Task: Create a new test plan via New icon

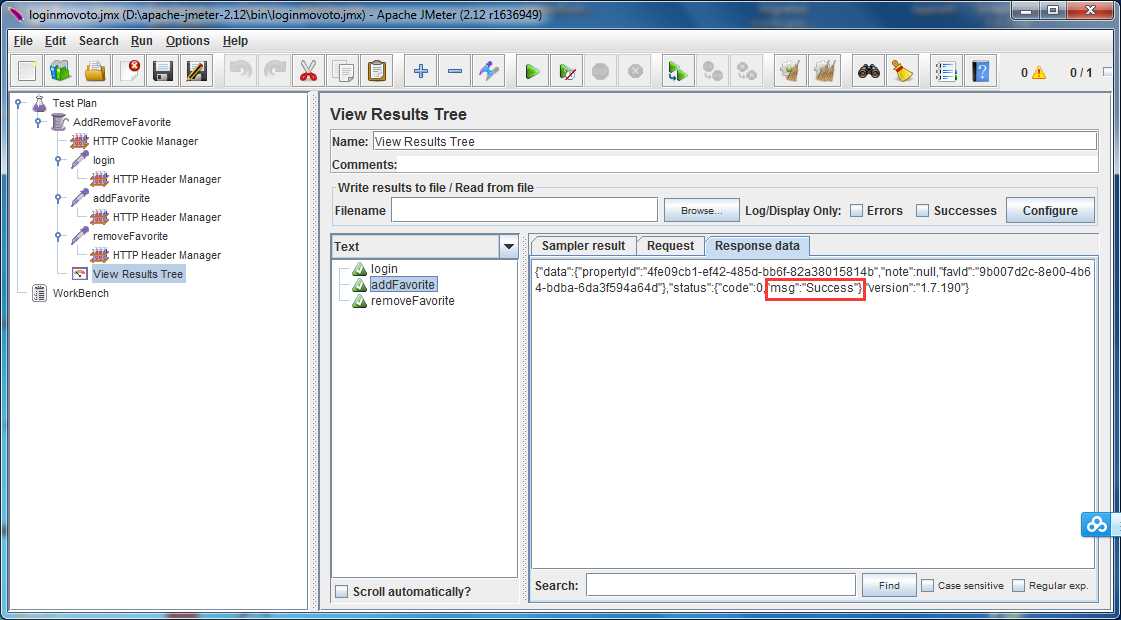Action: pos(27,72)
